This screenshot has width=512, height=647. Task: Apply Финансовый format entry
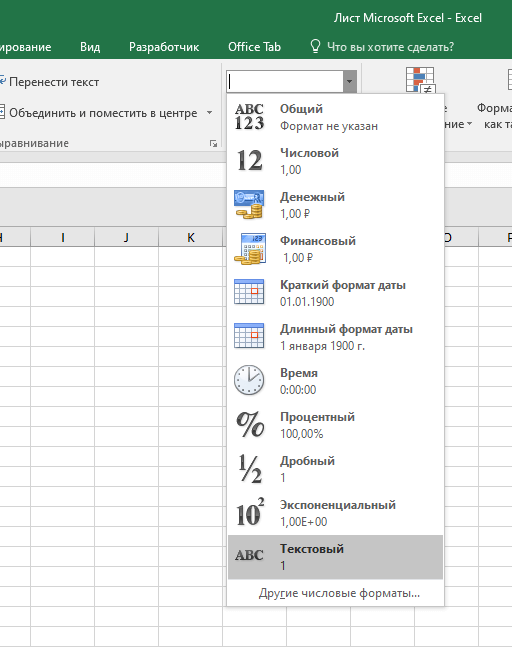335,248
